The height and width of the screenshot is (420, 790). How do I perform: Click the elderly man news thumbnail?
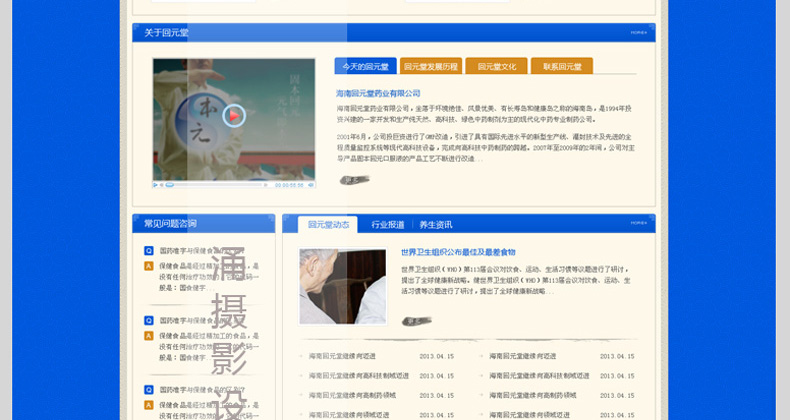click(x=342, y=286)
